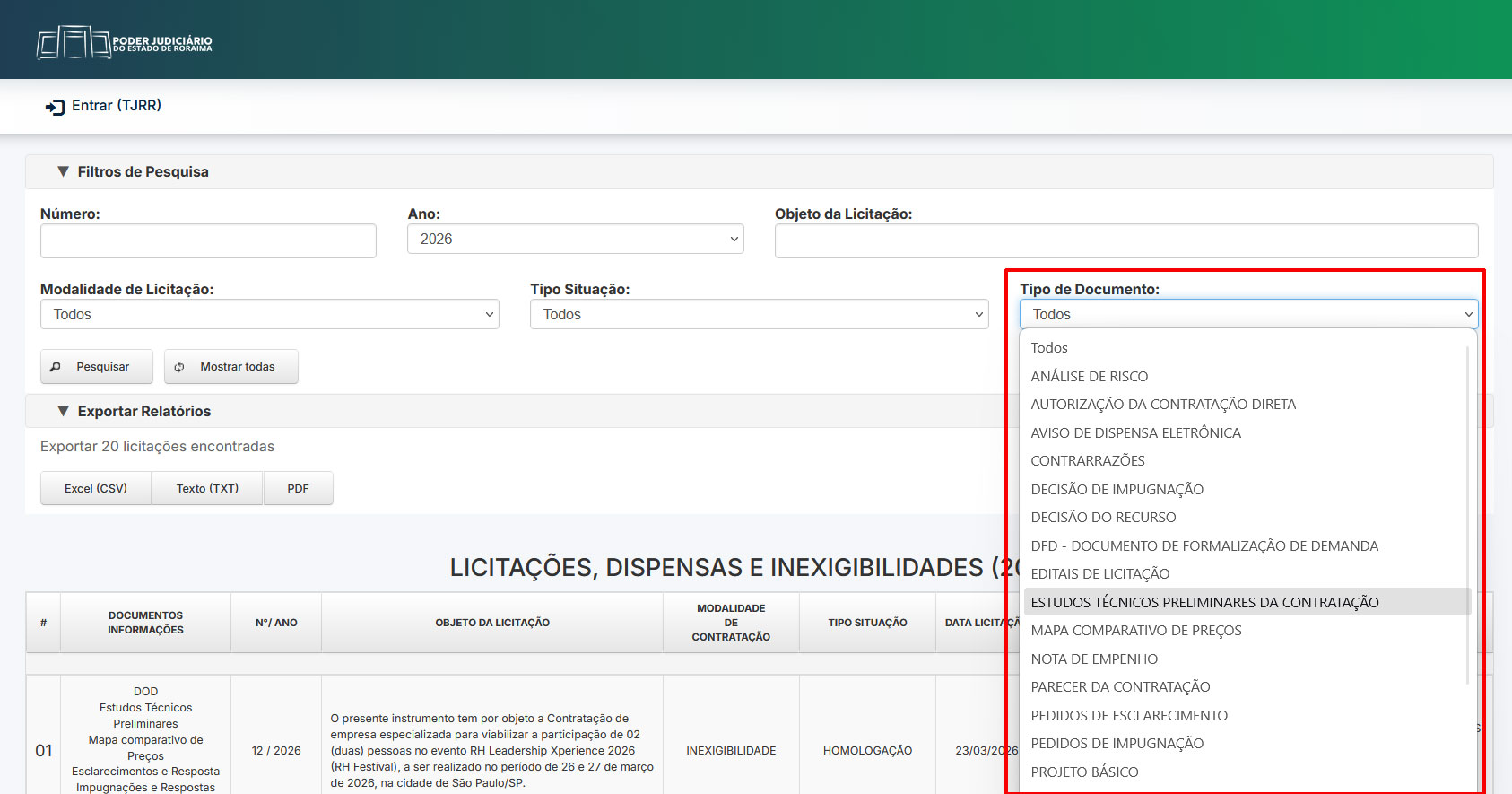Click the Entrar (TJRR) login icon
Image resolution: width=1512 pixels, height=794 pixels.
click(56, 107)
